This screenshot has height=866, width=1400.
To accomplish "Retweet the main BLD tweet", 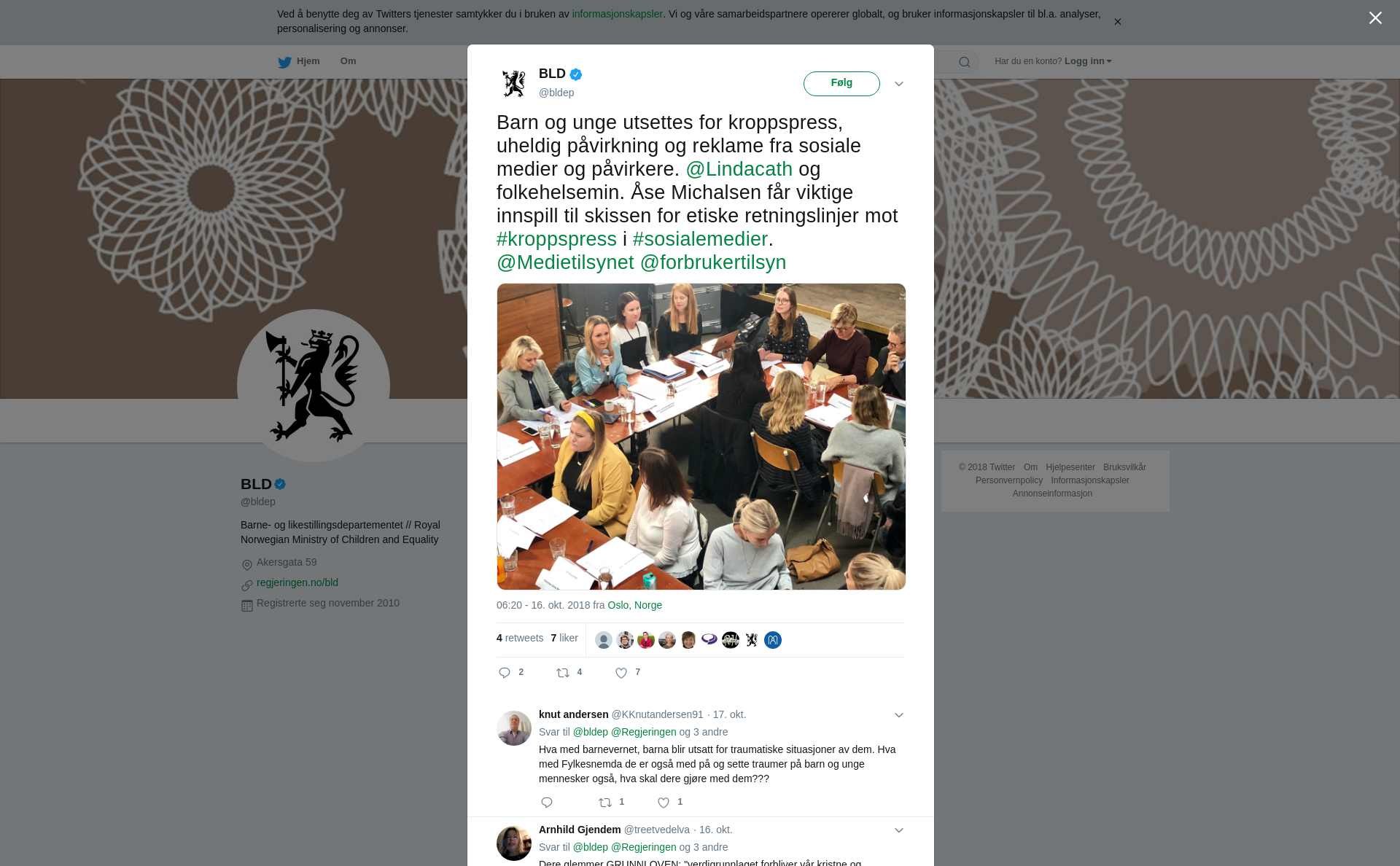I will (563, 673).
